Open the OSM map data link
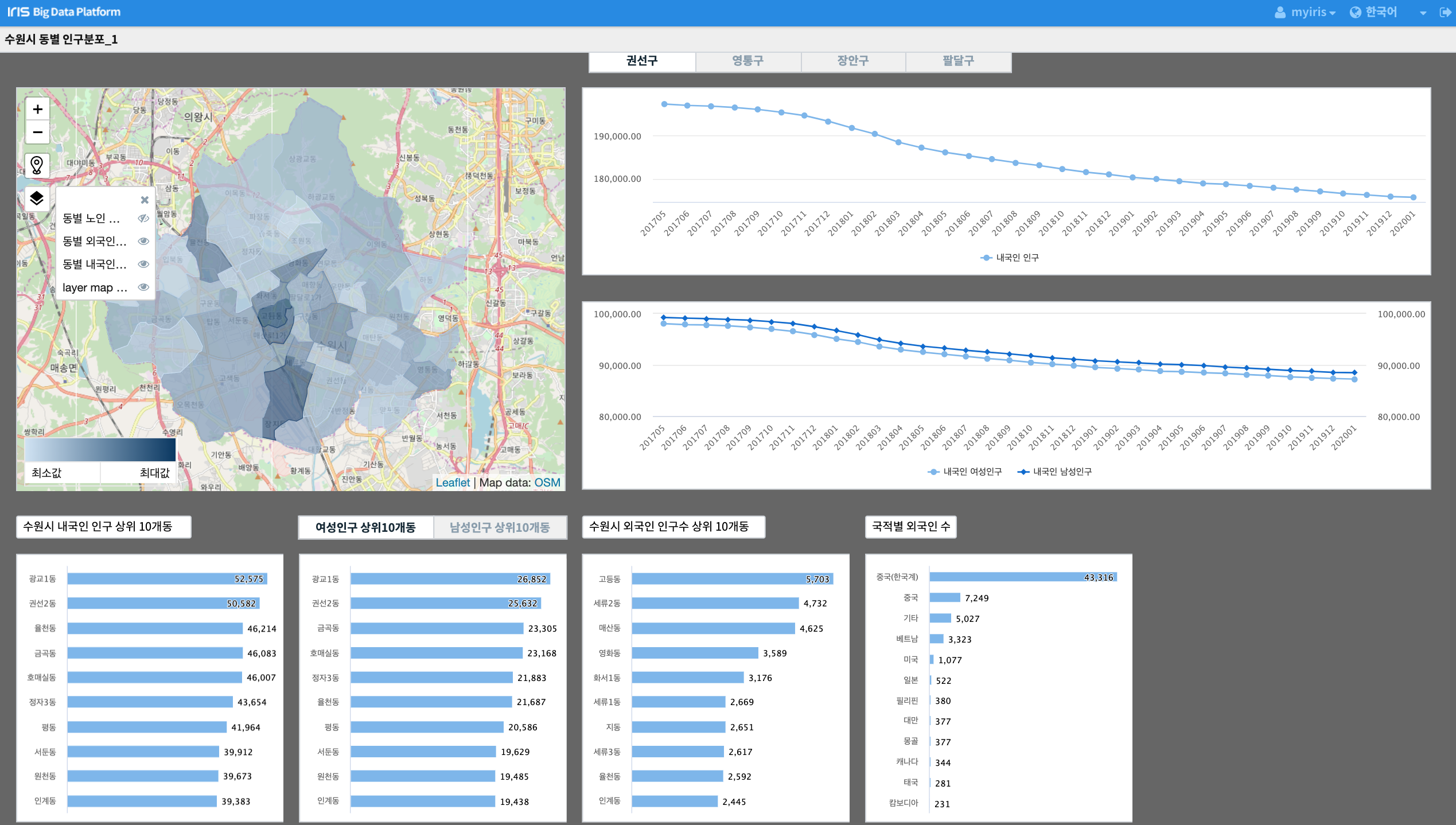1456x825 pixels. [547, 482]
